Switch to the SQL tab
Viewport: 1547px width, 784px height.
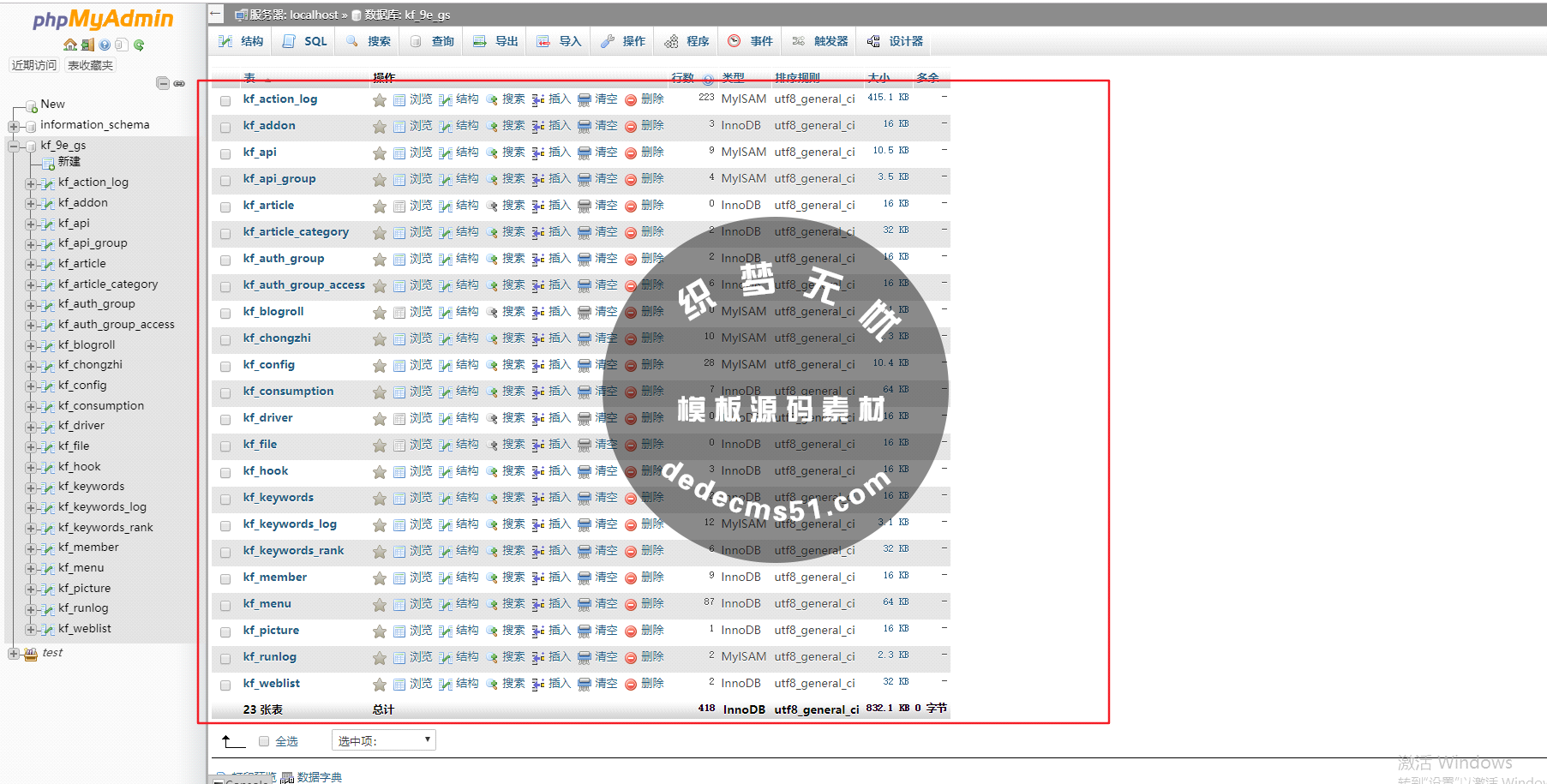[303, 40]
